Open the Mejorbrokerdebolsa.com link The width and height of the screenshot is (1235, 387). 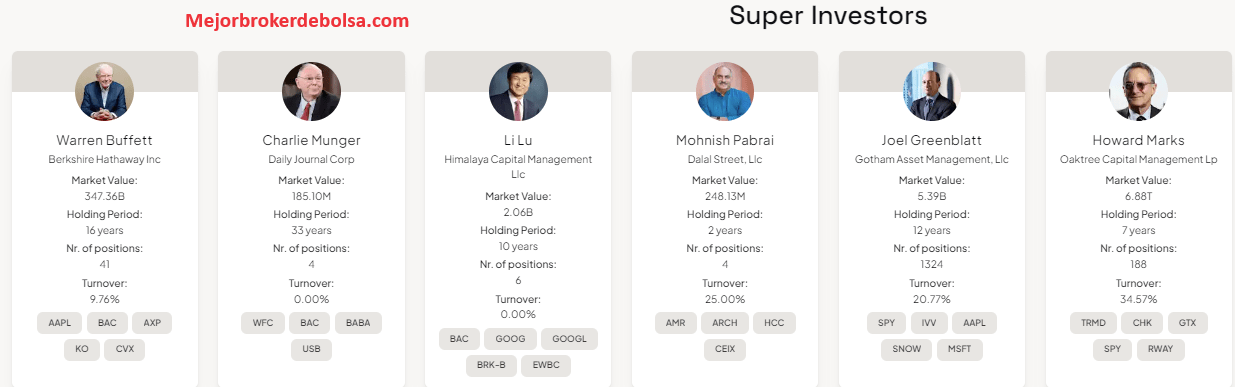[297, 19]
